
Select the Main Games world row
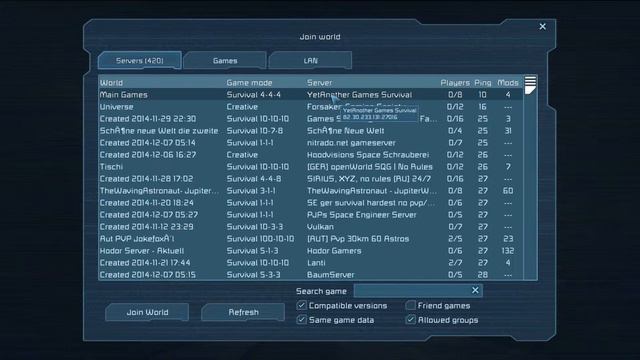point(311,95)
